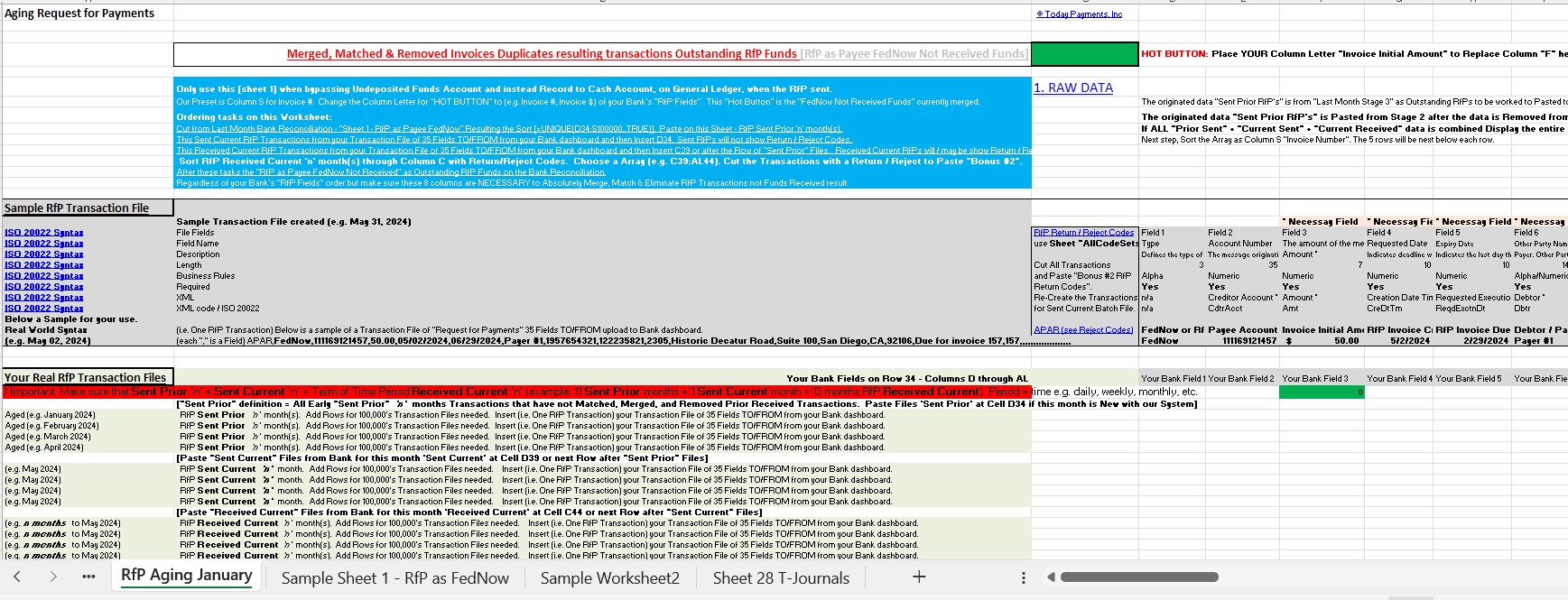
Task: Select the 'time e.g. daily, weekly, monthly, etc.' cell
Action: pos(1115,392)
